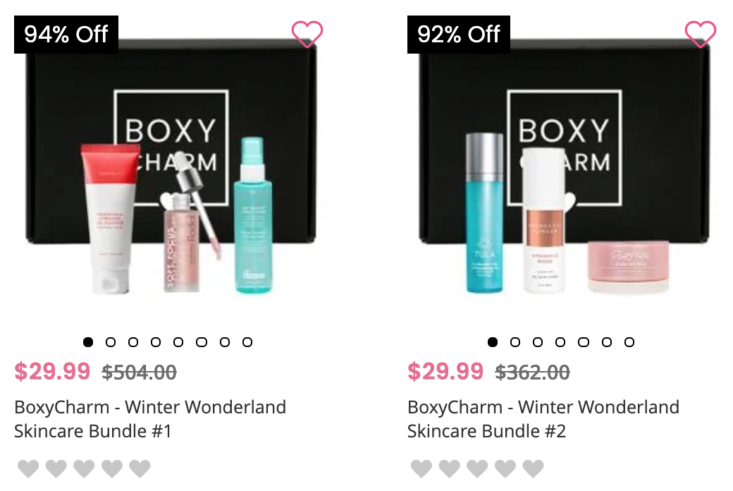Click fifth rating heart under Bundle #1
The width and height of the screenshot is (733, 491).
[140, 469]
